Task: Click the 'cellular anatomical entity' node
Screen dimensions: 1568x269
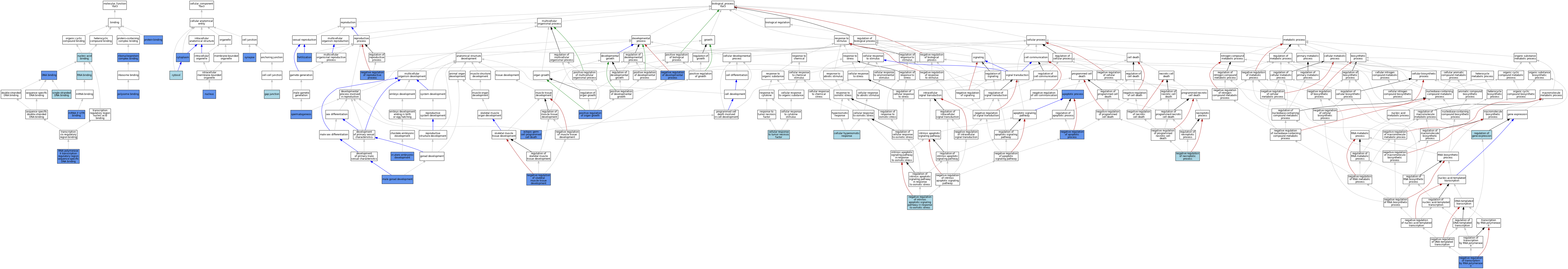Action: pos(202,22)
